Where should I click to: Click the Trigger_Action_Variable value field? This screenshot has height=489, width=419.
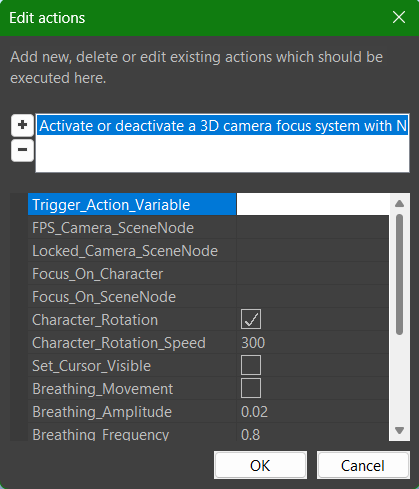[313, 204]
